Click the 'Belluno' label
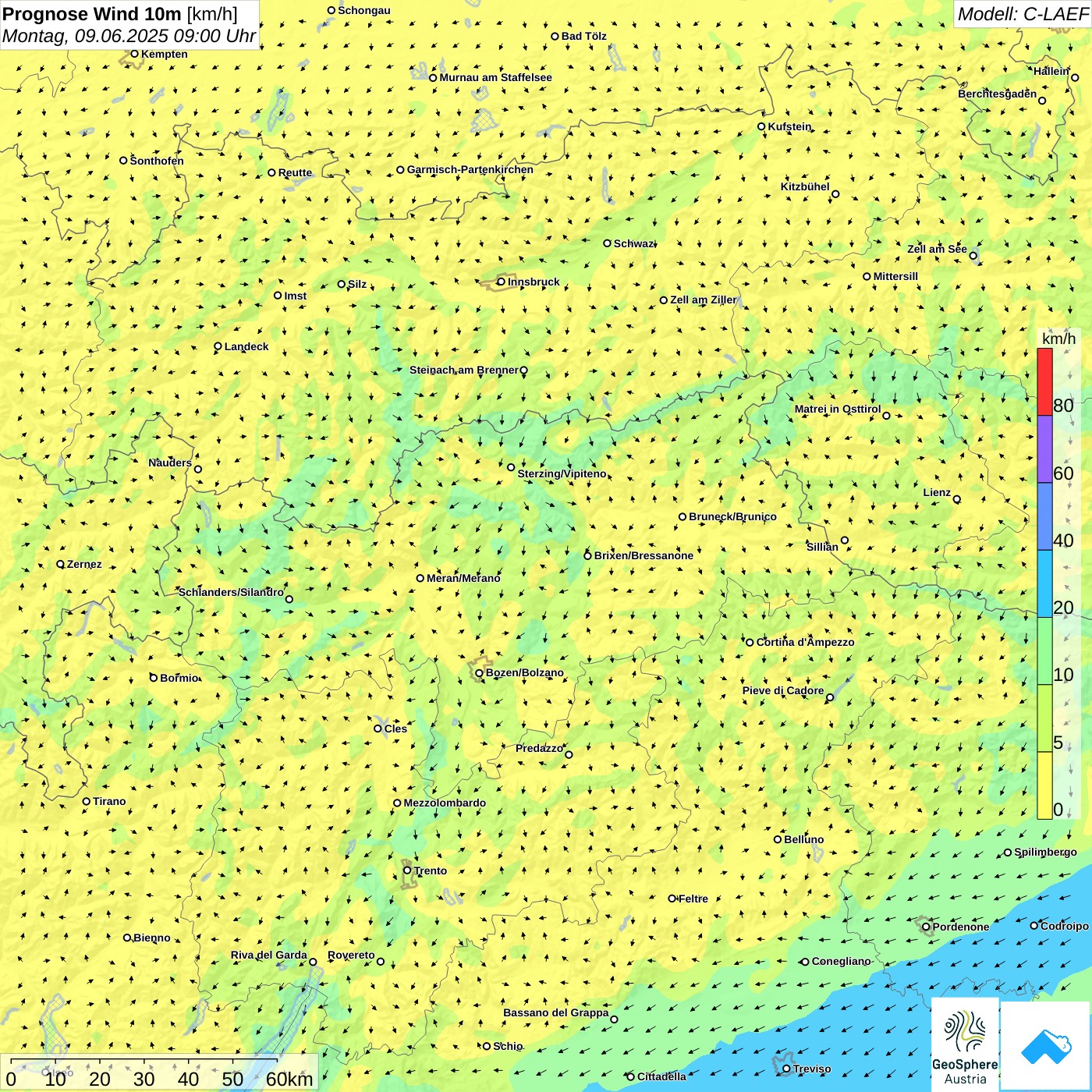 coord(803,839)
